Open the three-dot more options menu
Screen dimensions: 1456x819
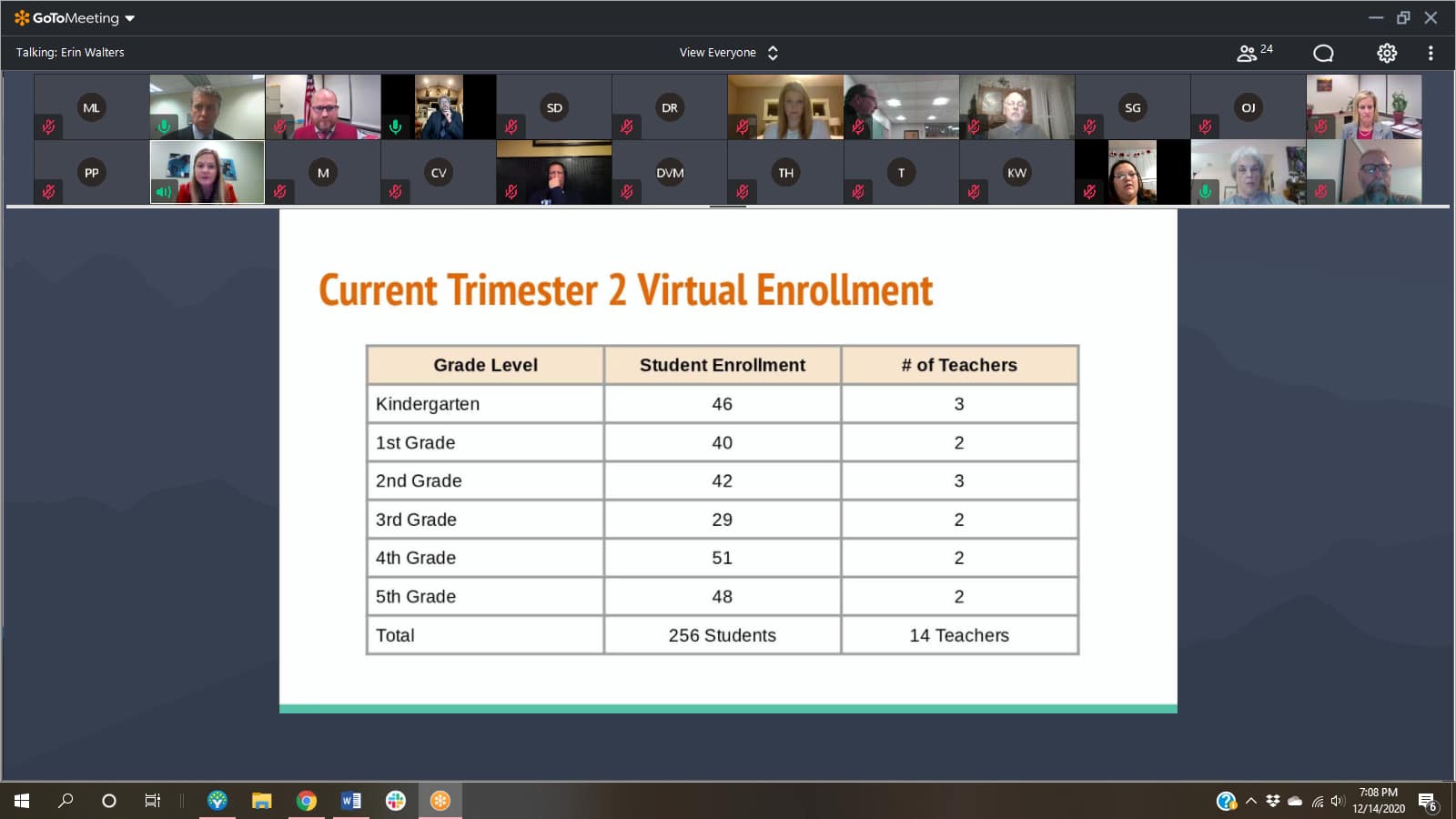click(x=1431, y=53)
